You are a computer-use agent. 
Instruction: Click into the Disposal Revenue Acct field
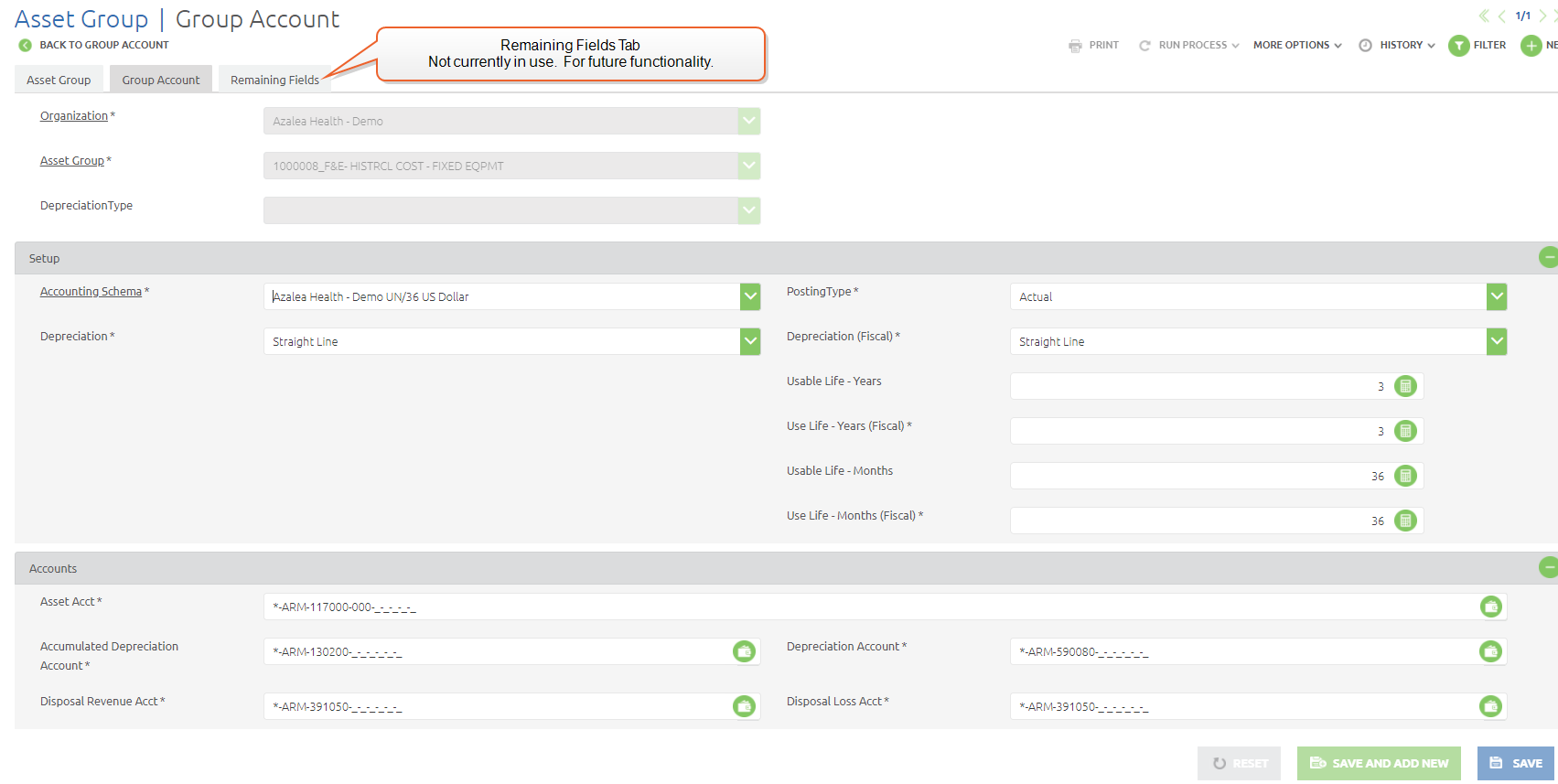[494, 706]
